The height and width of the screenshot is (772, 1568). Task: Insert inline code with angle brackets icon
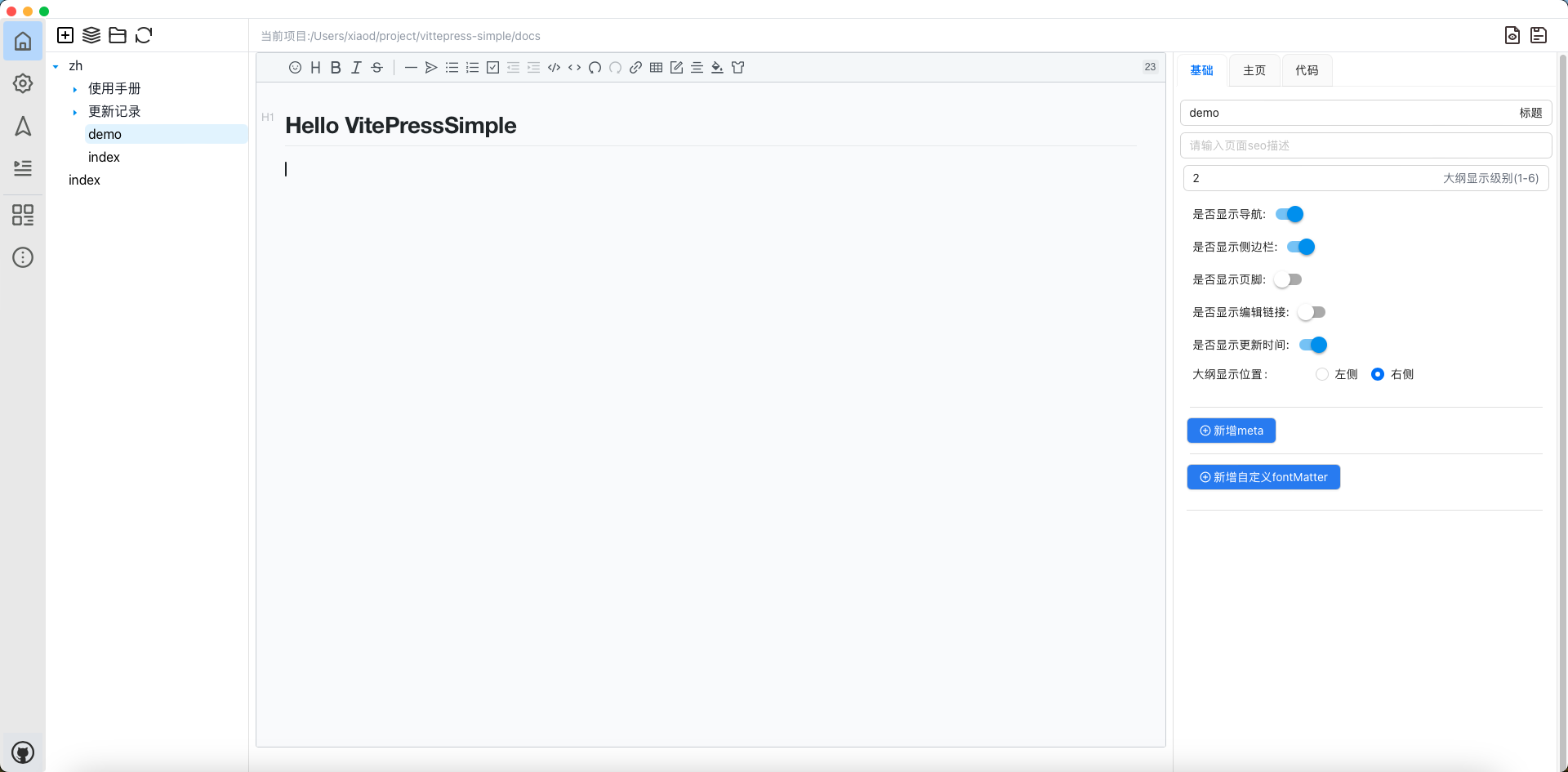point(574,68)
